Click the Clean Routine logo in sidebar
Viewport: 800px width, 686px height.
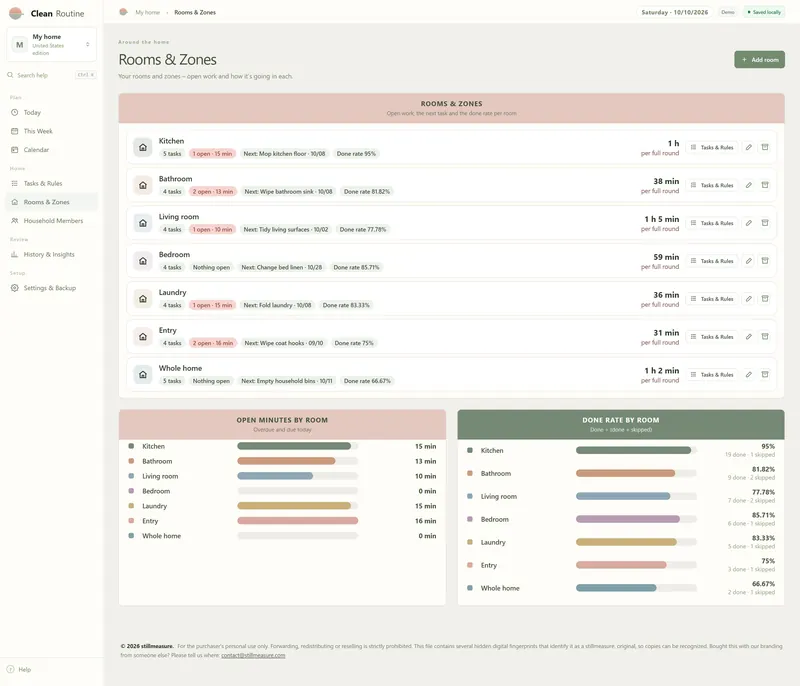(16, 13)
